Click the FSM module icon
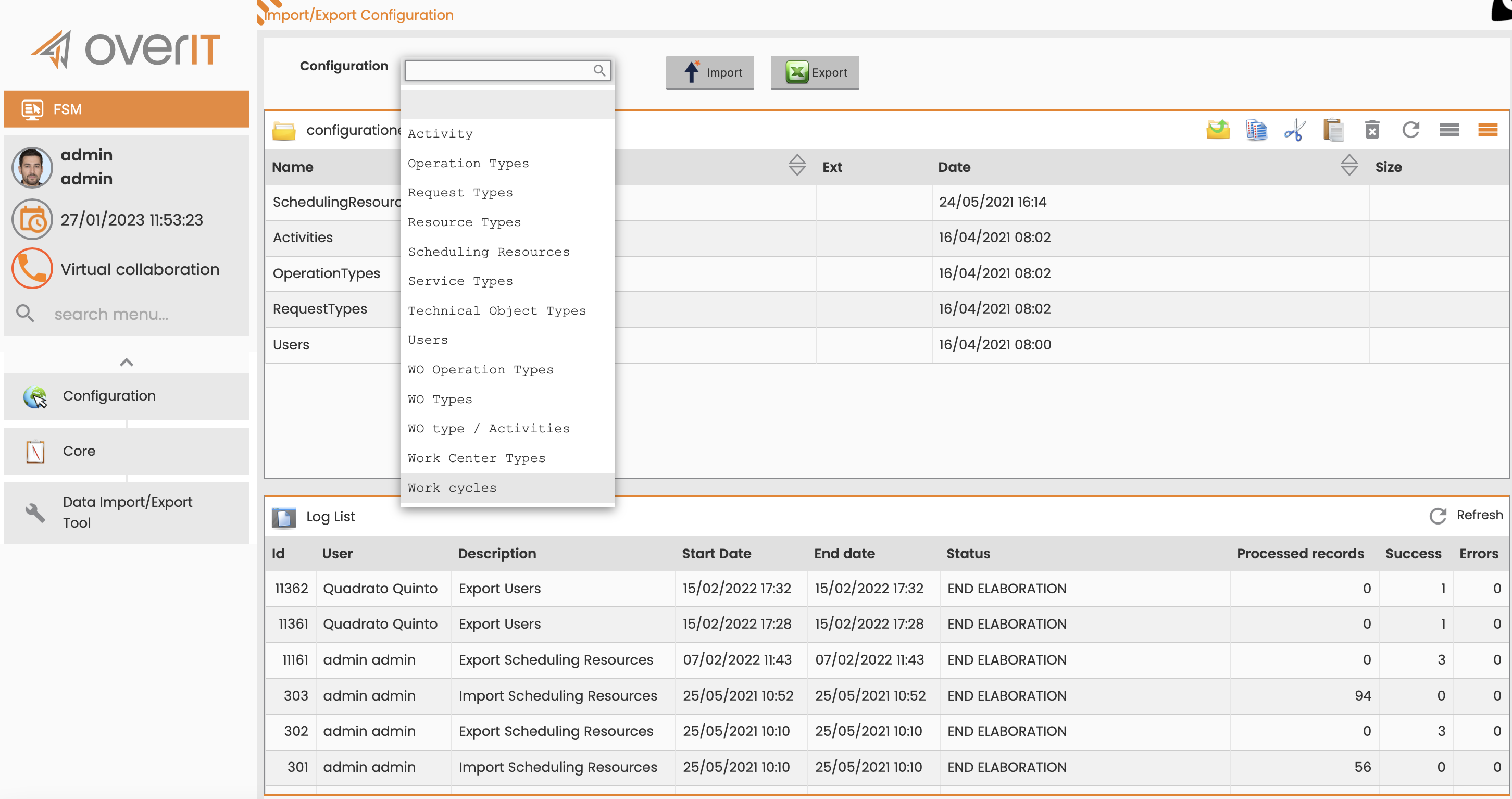The height and width of the screenshot is (799, 1512). (x=32, y=109)
